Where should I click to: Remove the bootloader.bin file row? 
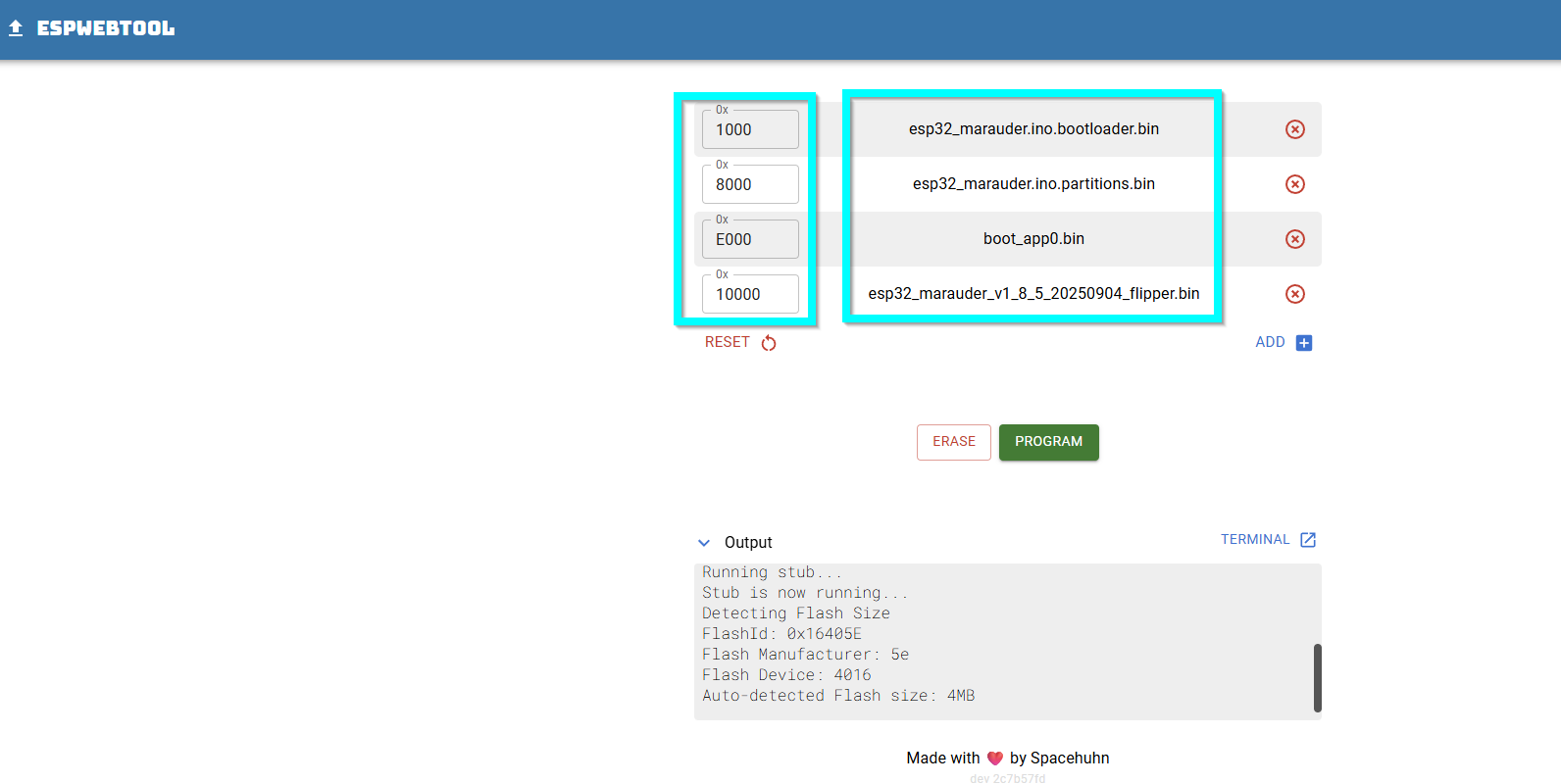1294,129
